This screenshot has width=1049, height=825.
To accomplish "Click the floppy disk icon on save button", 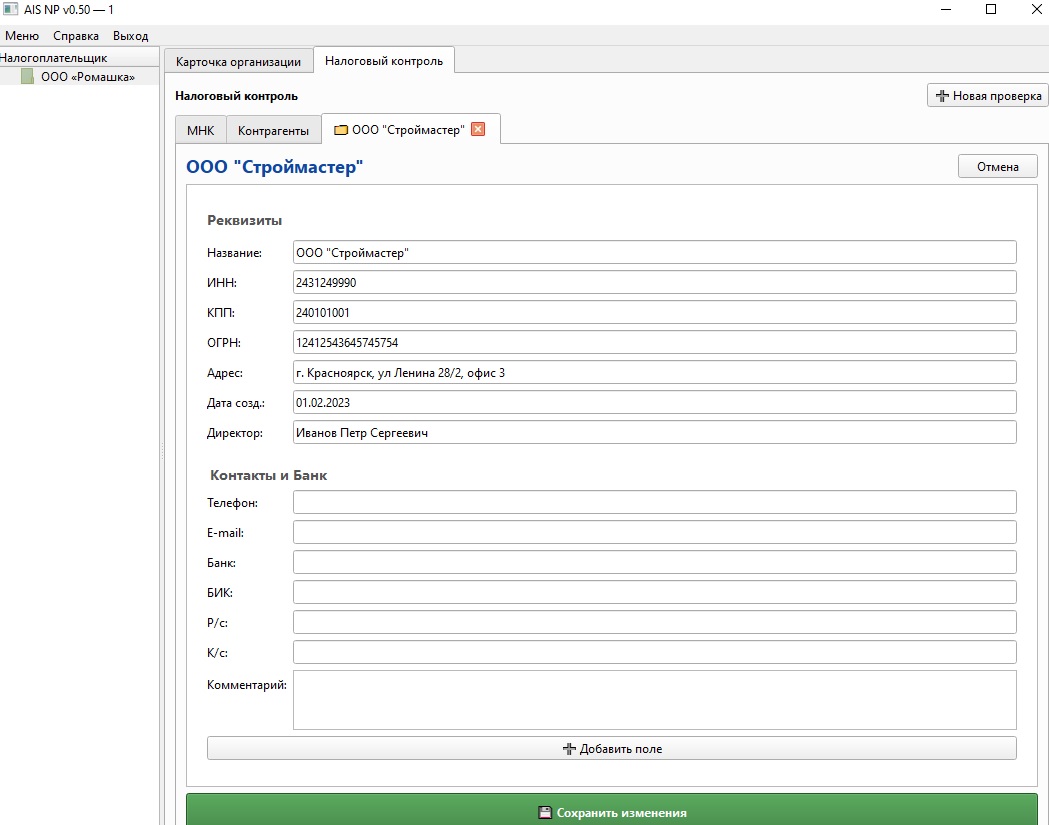I will (545, 812).
